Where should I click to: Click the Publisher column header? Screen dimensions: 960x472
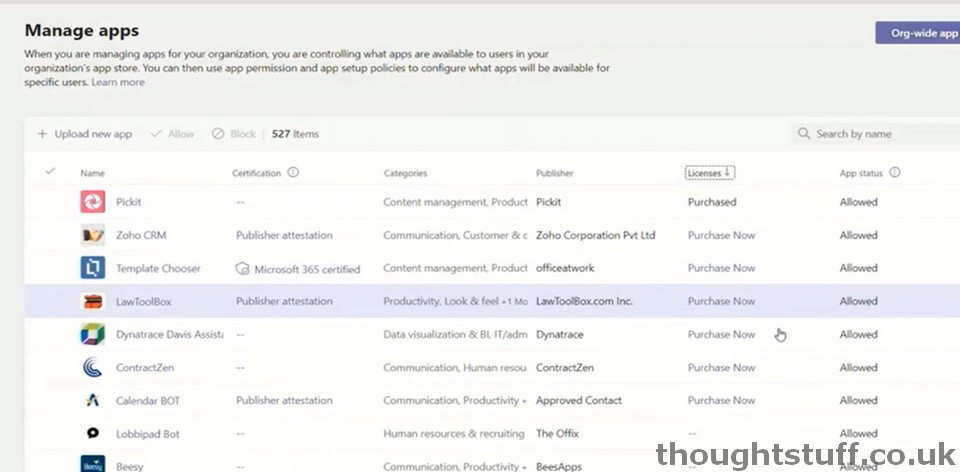[555, 173]
